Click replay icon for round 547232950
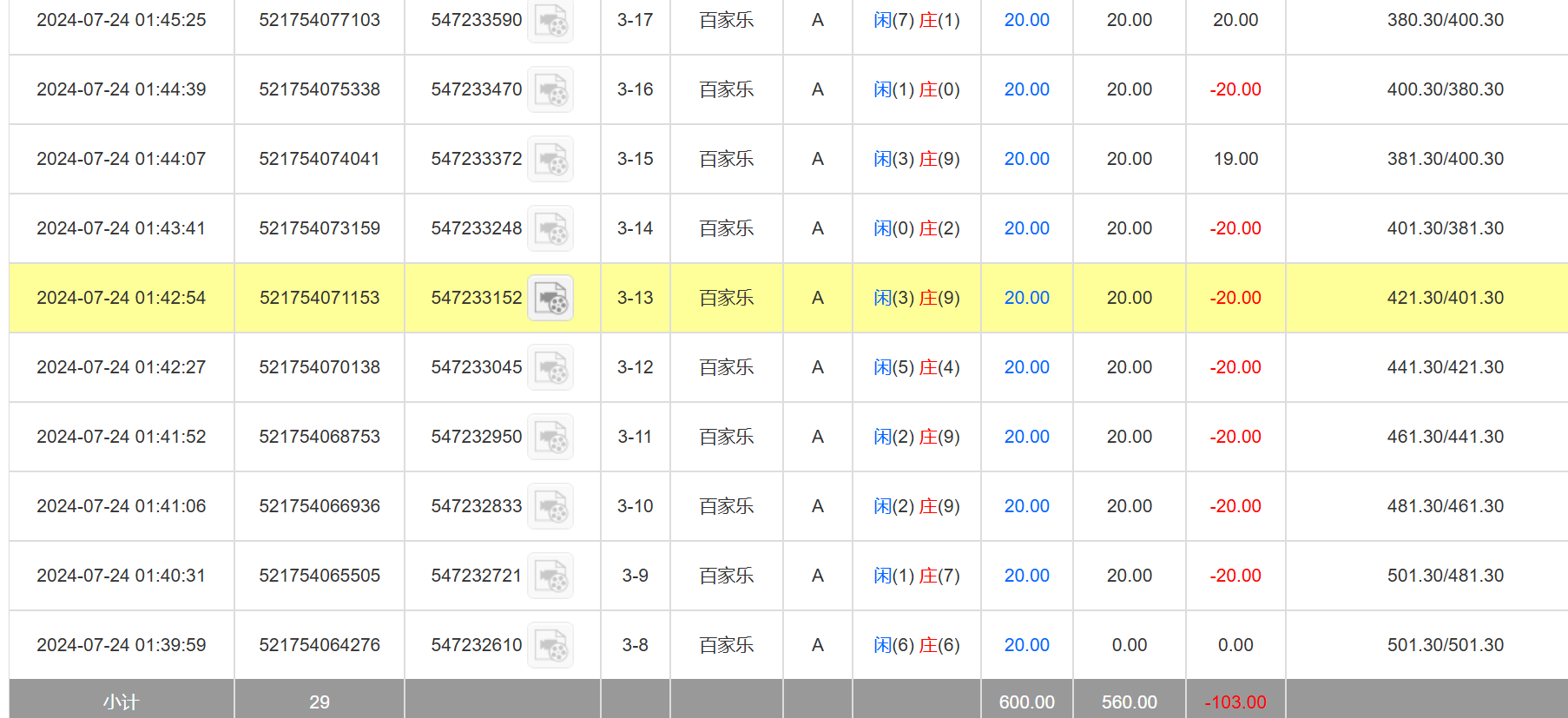The height and width of the screenshot is (718, 1568). tap(550, 437)
